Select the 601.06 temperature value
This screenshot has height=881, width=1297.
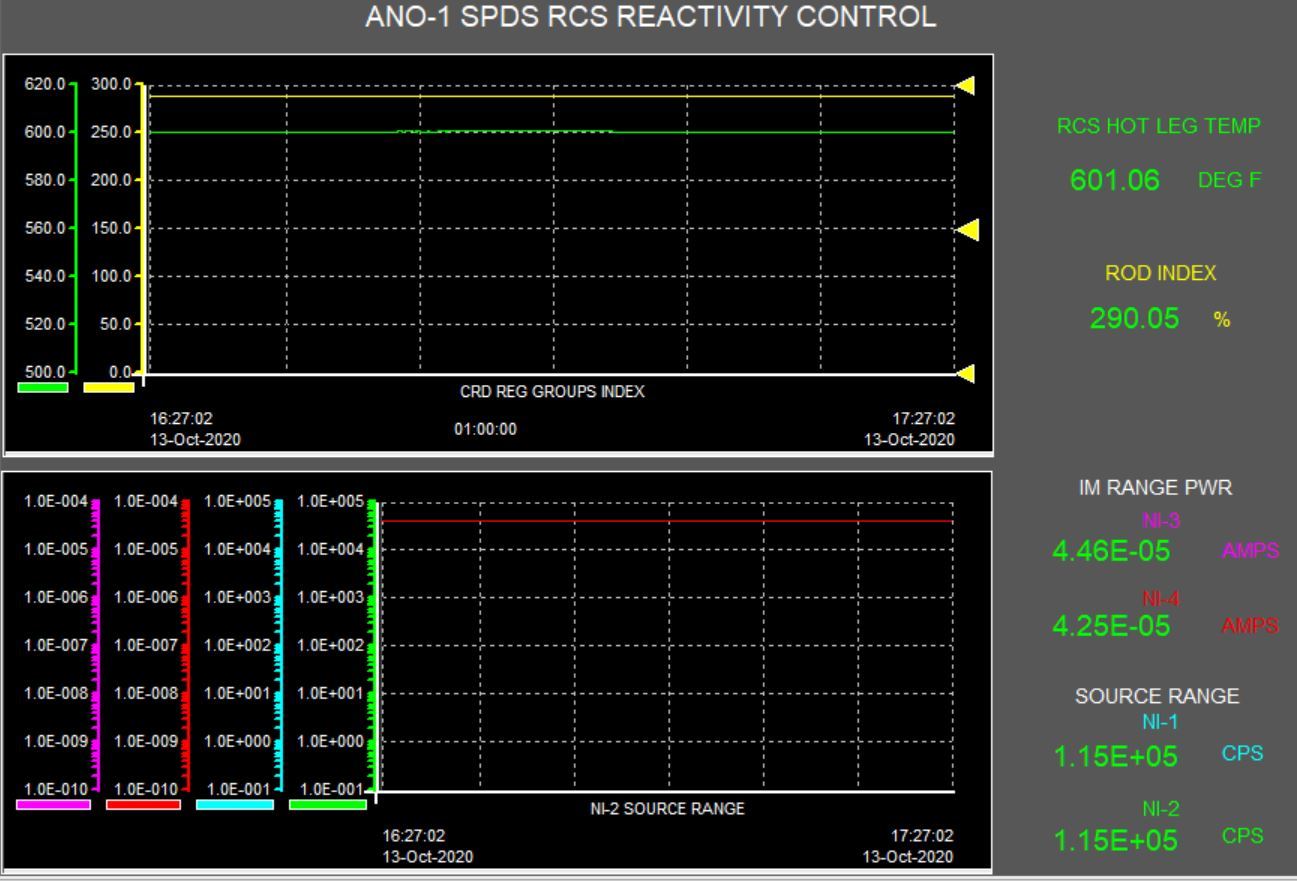pyautogui.click(x=1115, y=181)
